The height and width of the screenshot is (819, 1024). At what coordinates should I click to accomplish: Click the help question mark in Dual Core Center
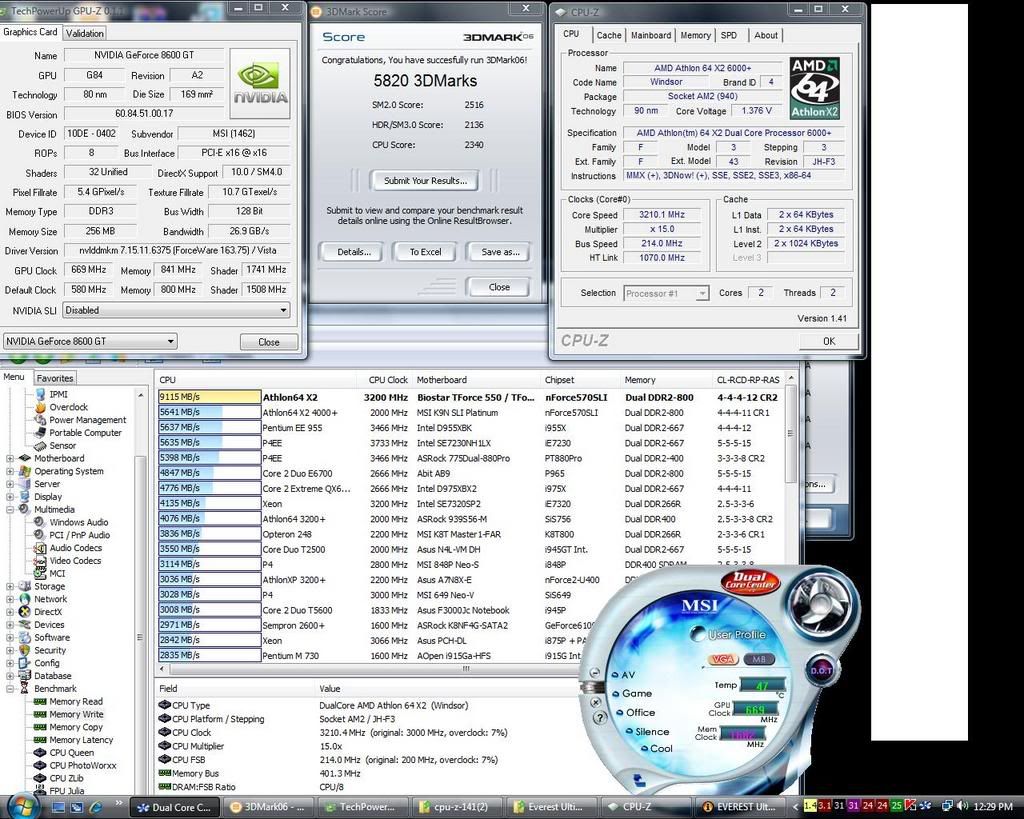point(599,718)
